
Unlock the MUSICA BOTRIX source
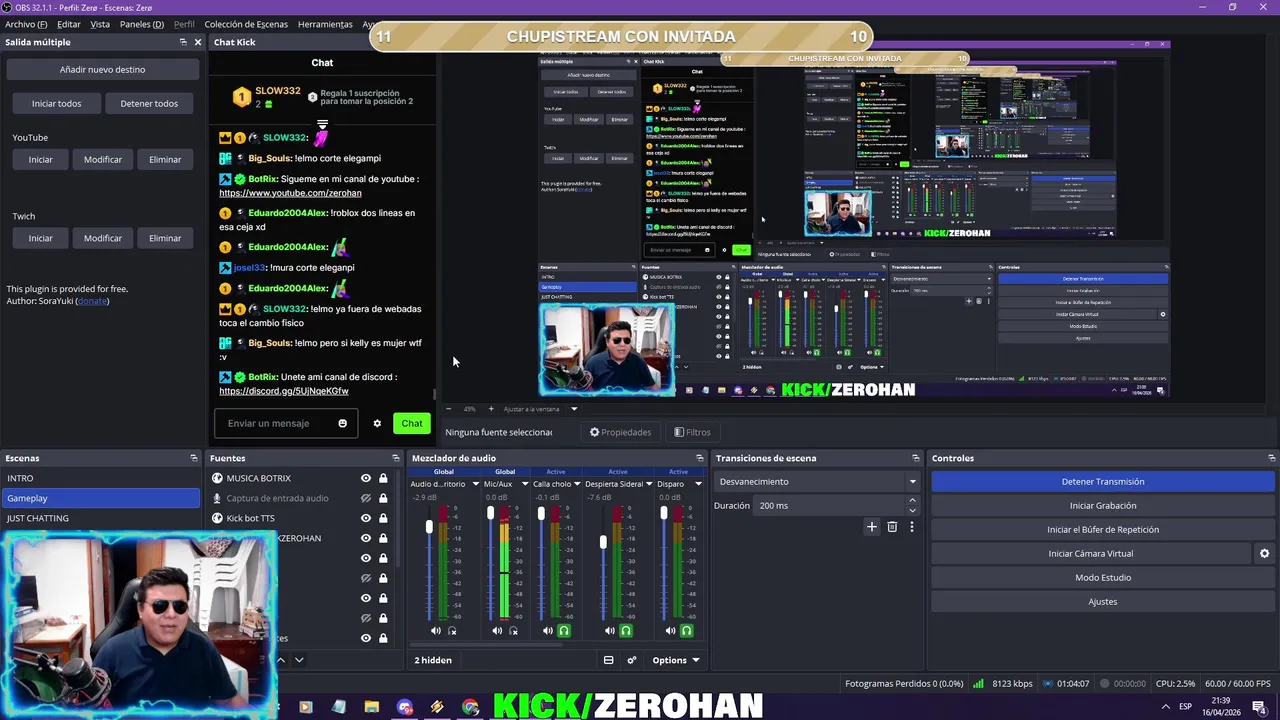[383, 478]
